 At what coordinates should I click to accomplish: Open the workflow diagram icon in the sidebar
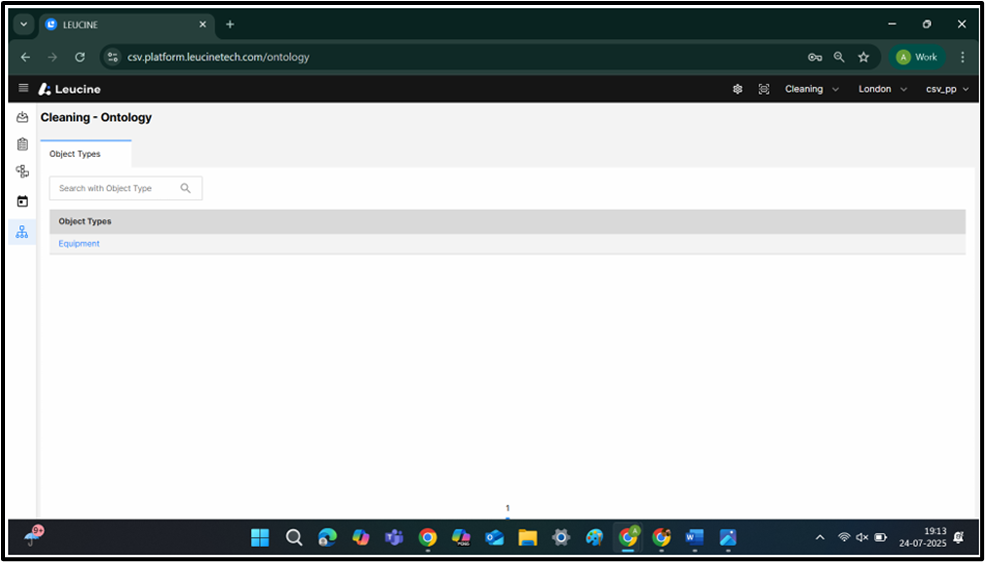pos(23,171)
